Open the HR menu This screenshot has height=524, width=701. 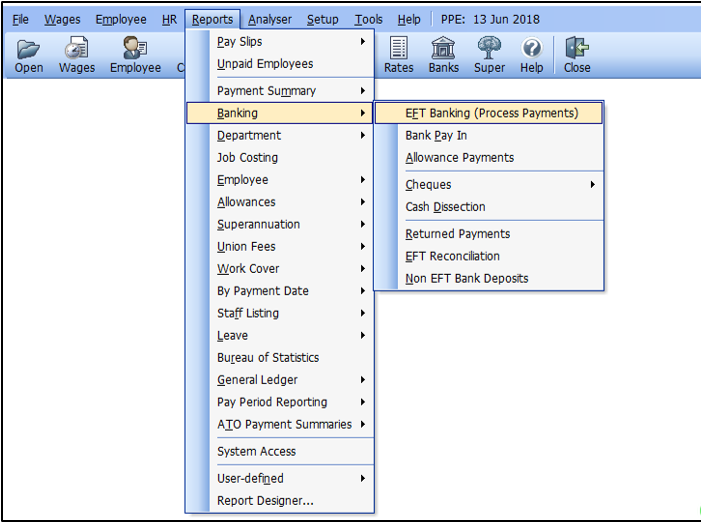click(169, 20)
